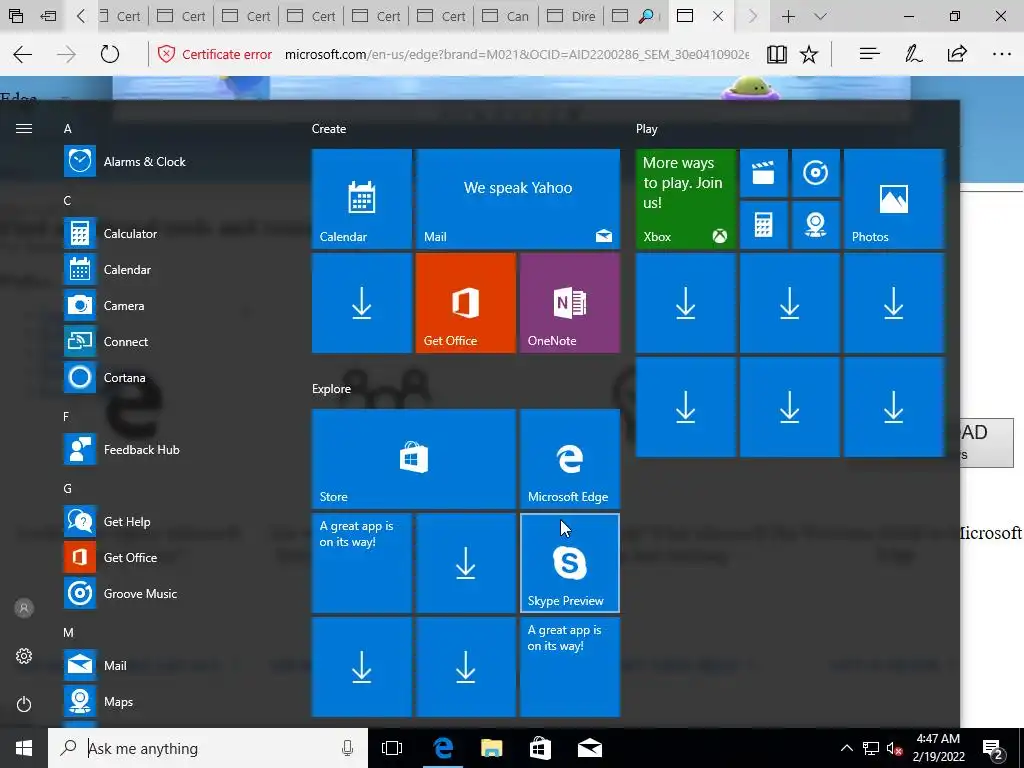Open File Explorer from taskbar

coord(492,748)
